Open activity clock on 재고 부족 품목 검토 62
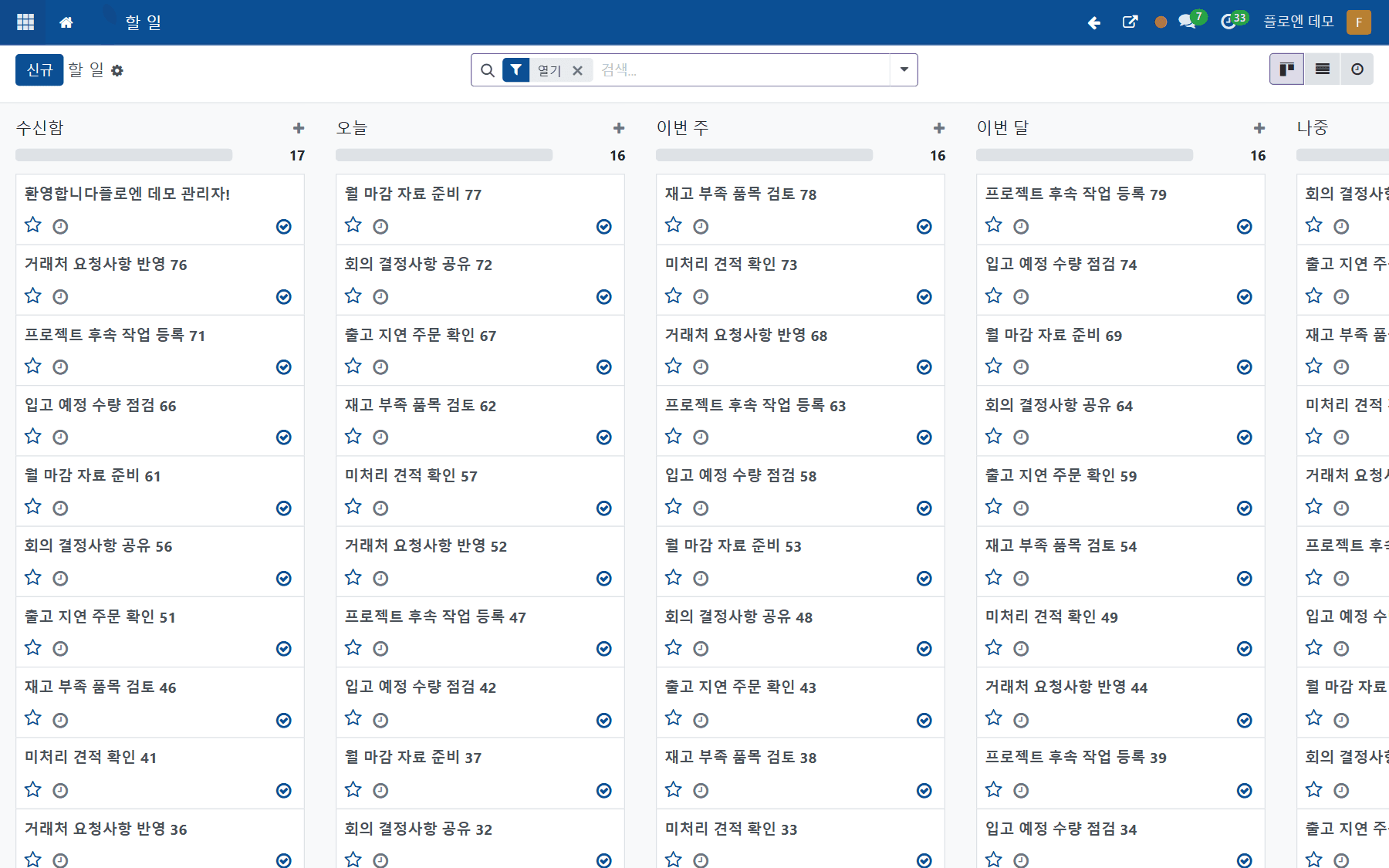The width and height of the screenshot is (1389, 868). 380,437
